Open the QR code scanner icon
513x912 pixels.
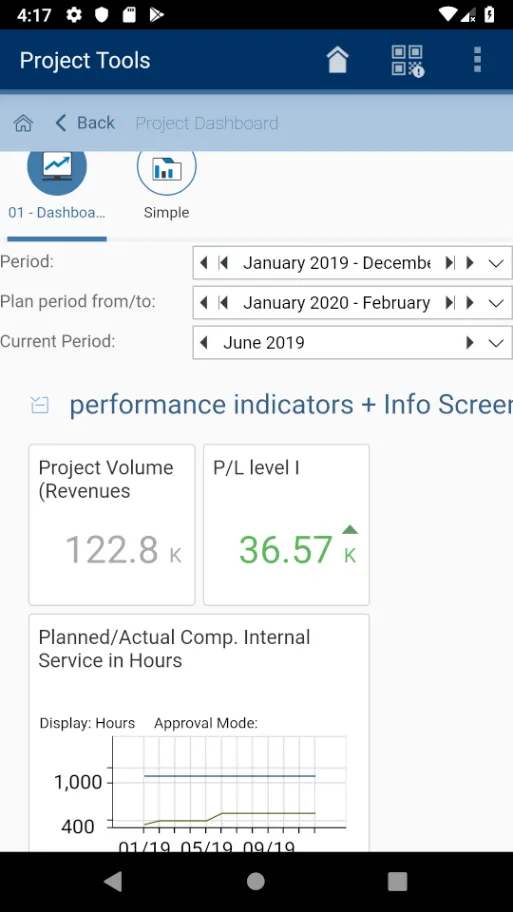point(408,60)
